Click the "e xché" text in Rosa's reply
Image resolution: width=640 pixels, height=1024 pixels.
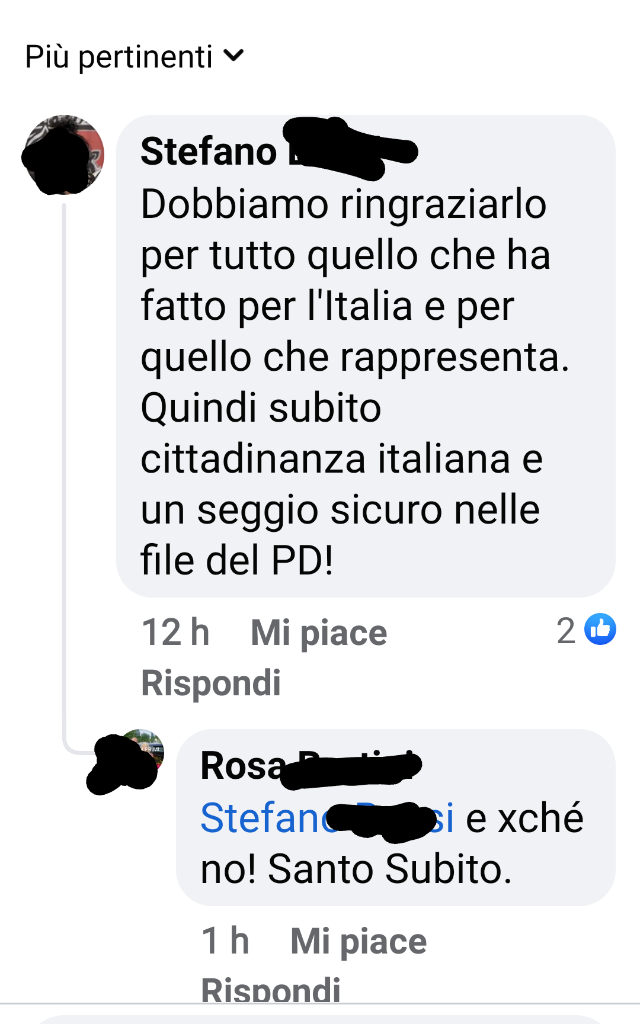point(524,818)
